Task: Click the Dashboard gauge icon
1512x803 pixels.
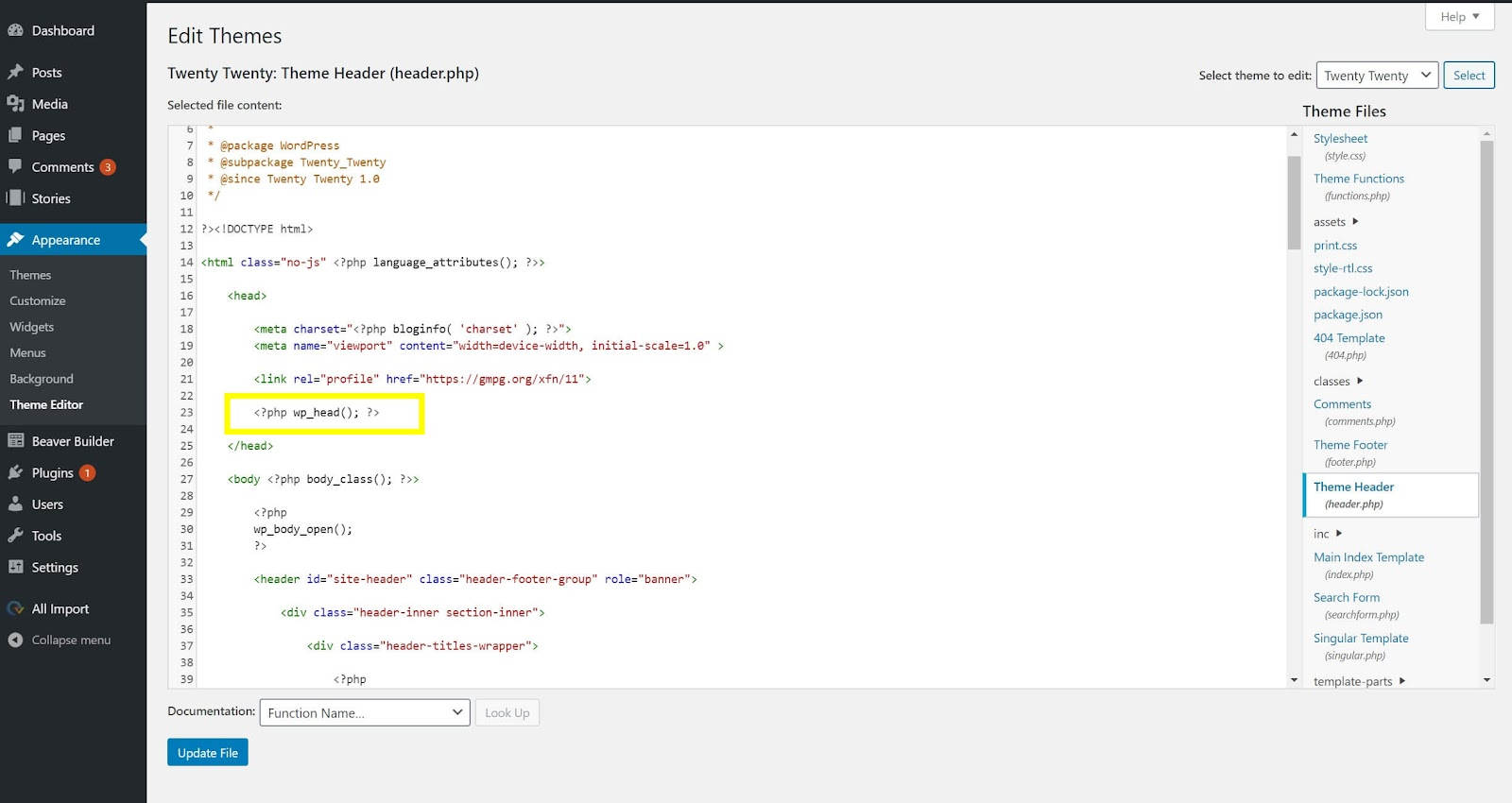Action: (15, 30)
